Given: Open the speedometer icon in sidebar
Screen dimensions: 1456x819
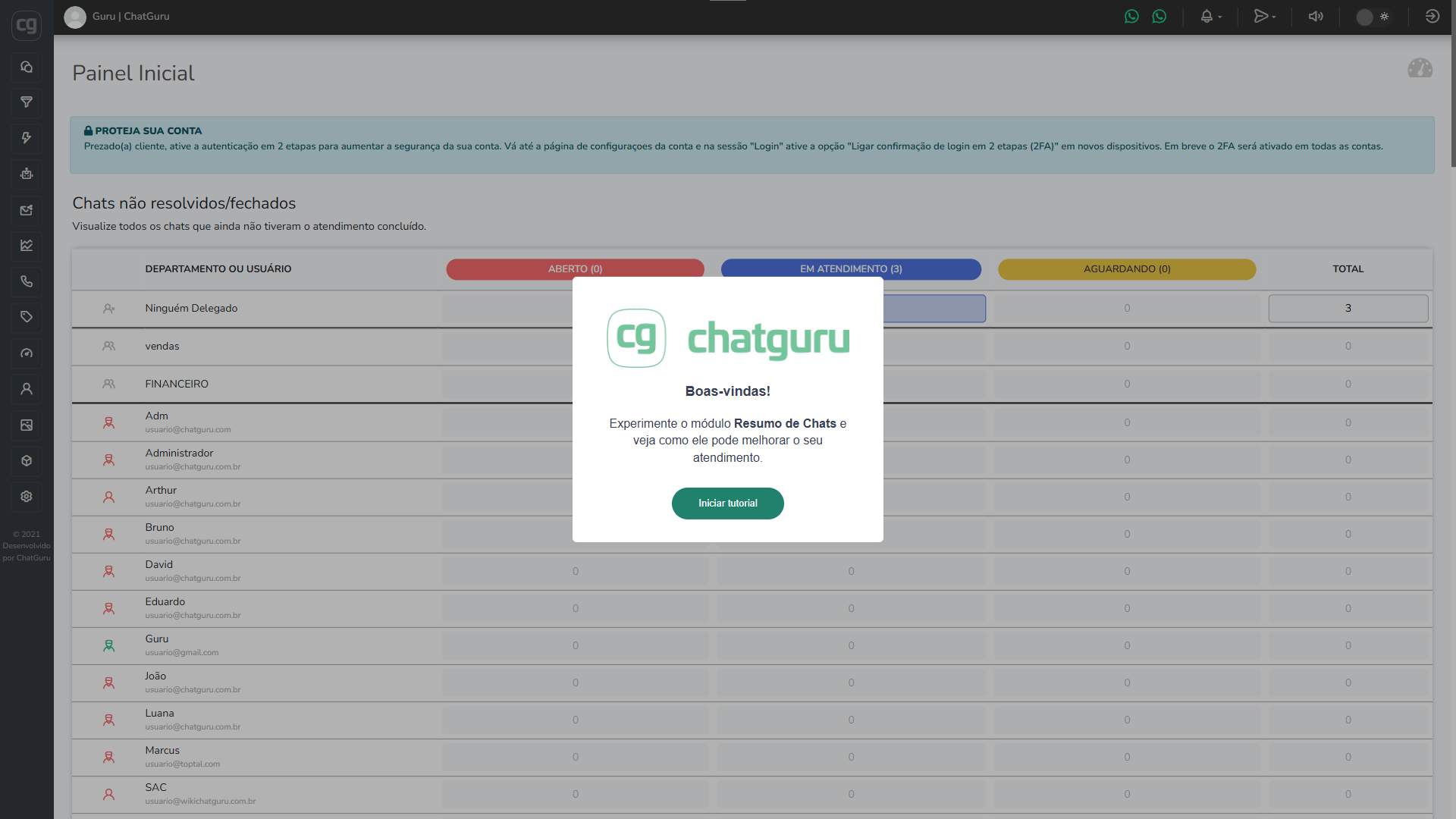Looking at the screenshot, I should 27,353.
